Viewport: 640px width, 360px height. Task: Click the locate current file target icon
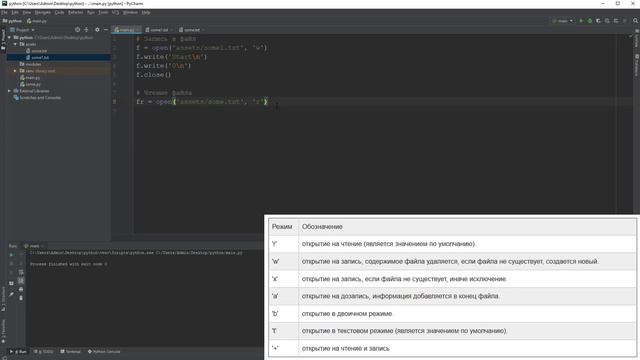(x=77, y=30)
